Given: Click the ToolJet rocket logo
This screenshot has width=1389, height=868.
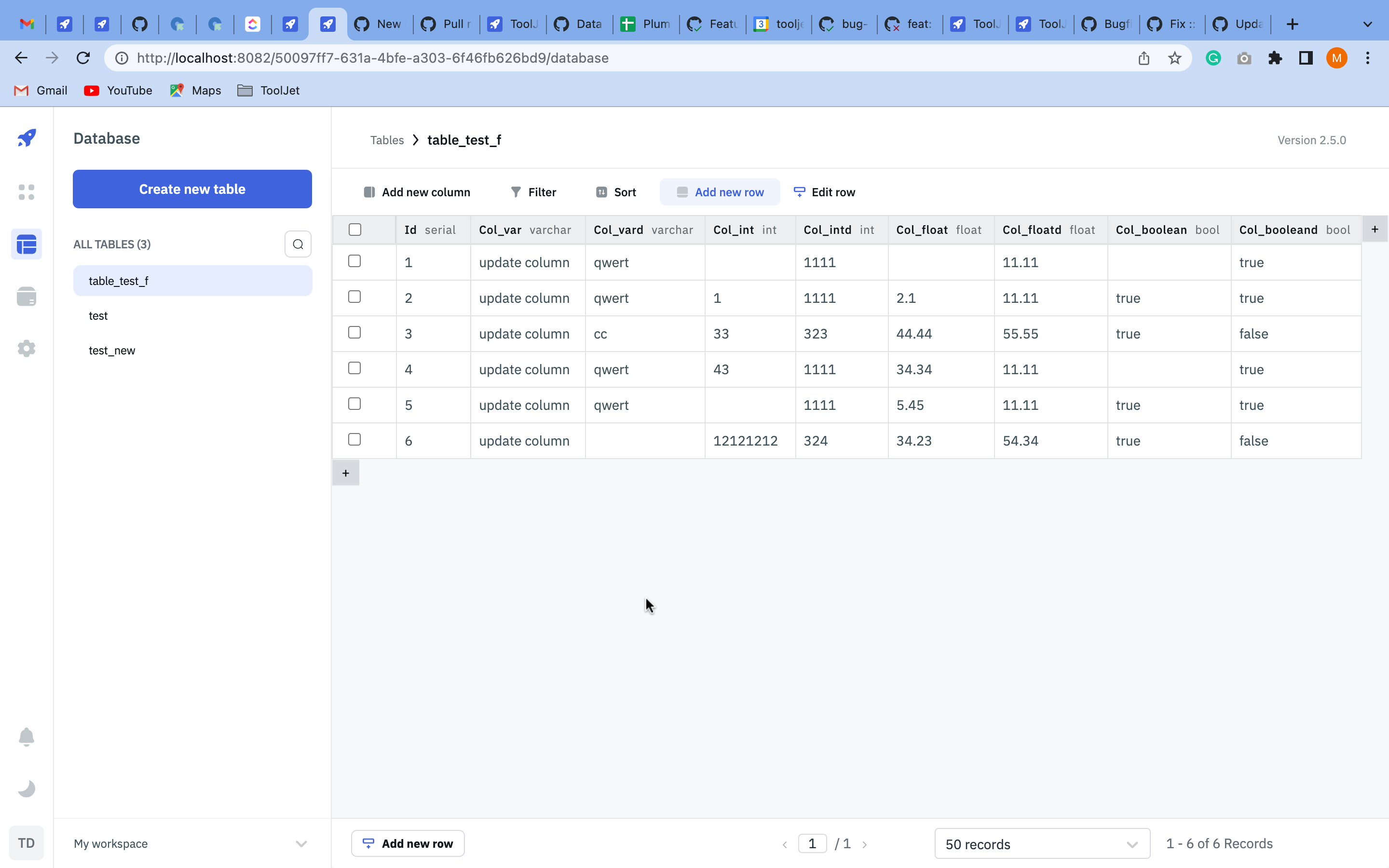Looking at the screenshot, I should click(x=27, y=138).
